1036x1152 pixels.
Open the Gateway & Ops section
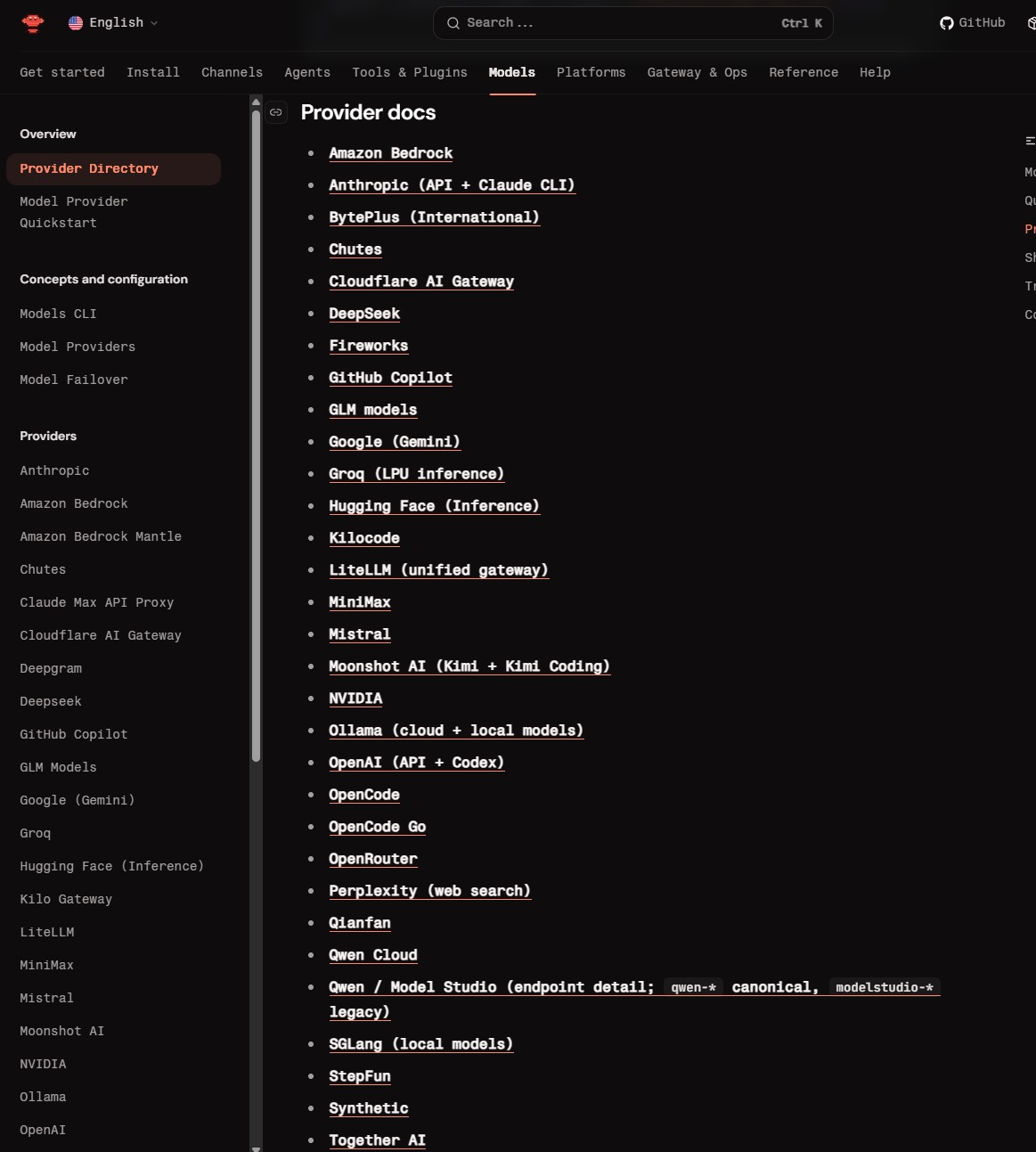(x=697, y=72)
